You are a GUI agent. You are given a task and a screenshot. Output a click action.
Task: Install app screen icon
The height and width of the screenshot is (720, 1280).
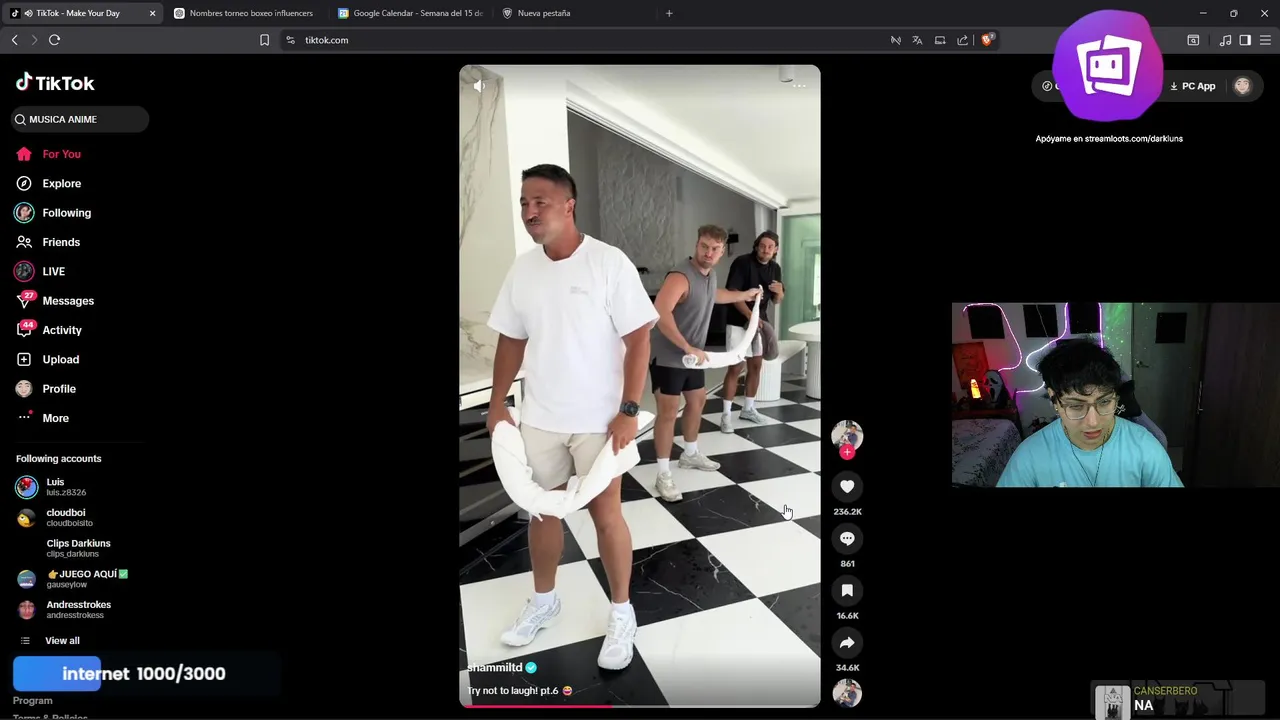(x=940, y=40)
